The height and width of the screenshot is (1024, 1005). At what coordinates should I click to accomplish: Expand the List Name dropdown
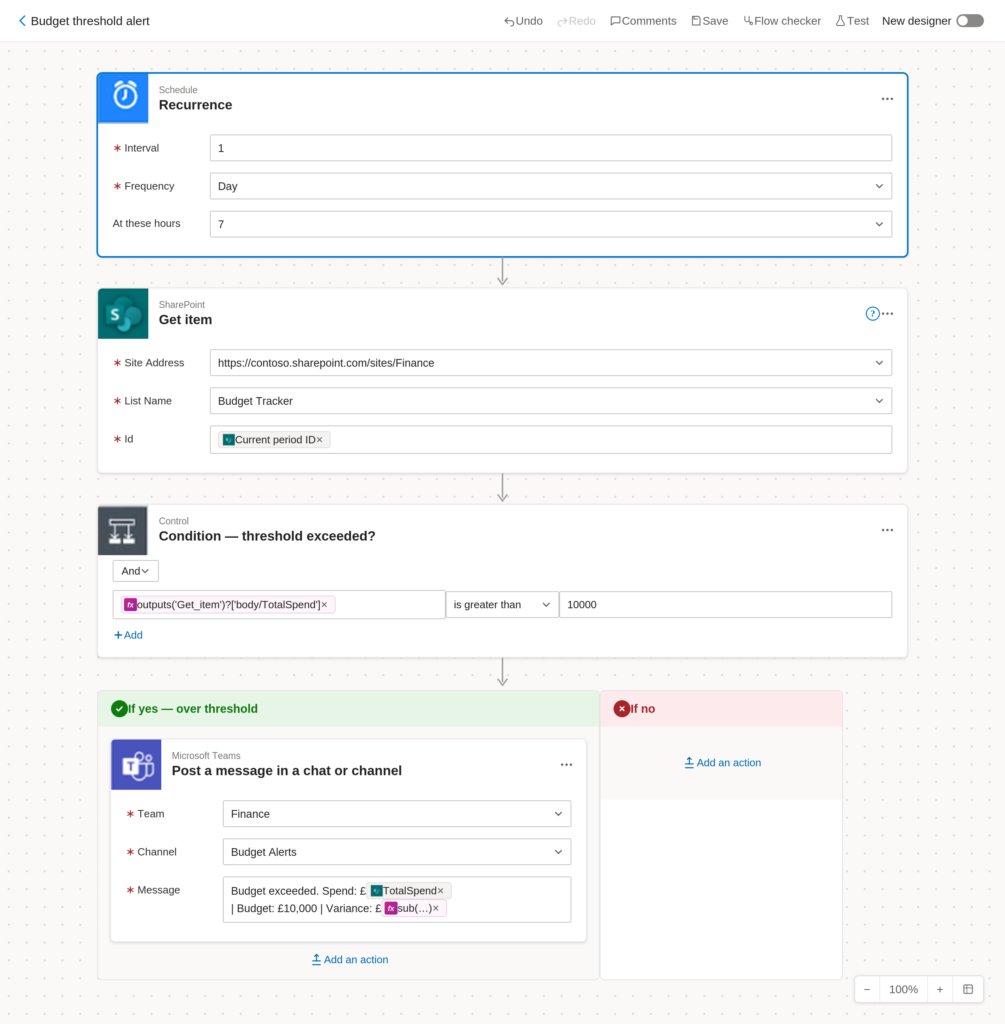550,401
